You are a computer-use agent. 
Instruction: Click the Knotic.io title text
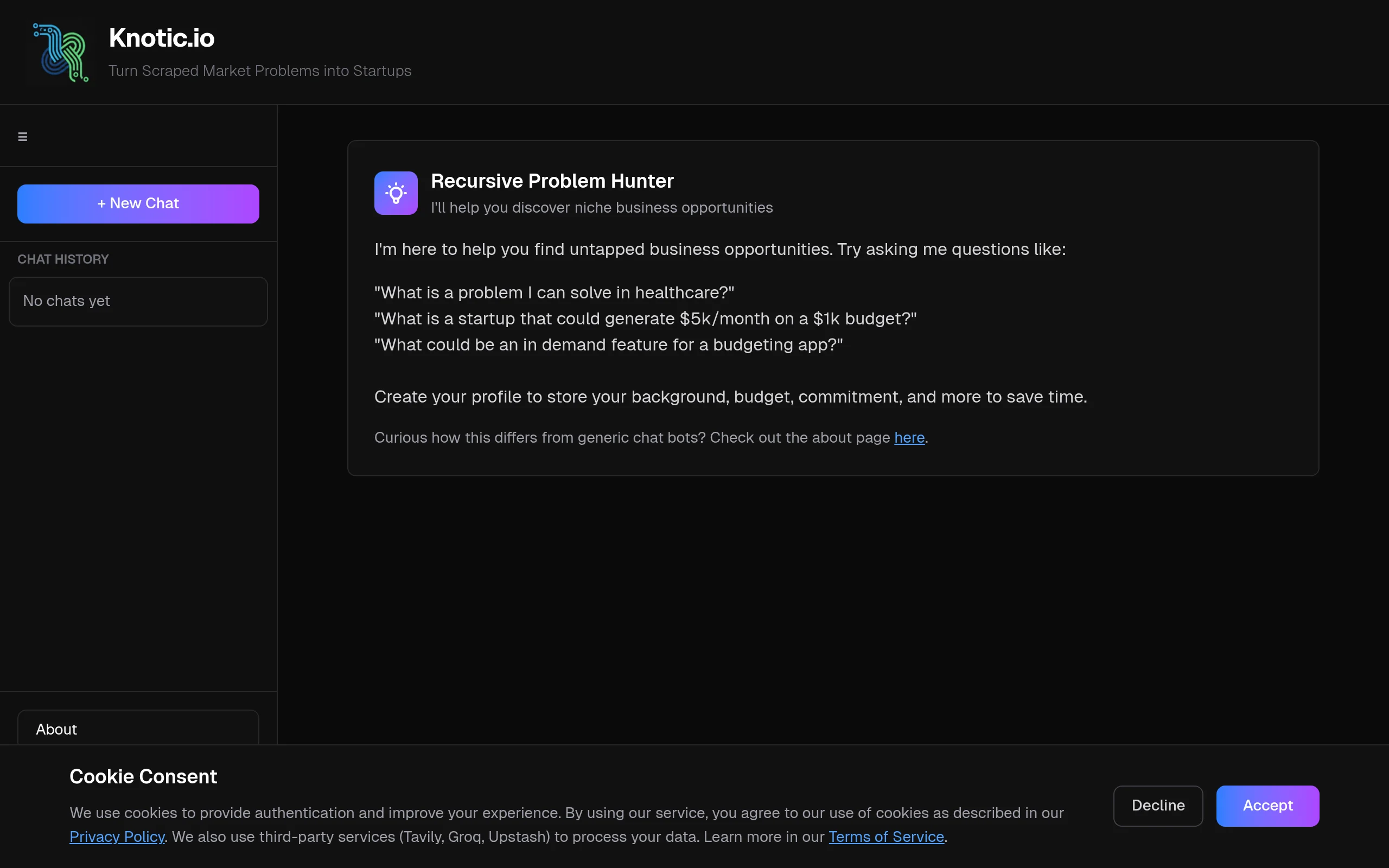click(x=161, y=39)
